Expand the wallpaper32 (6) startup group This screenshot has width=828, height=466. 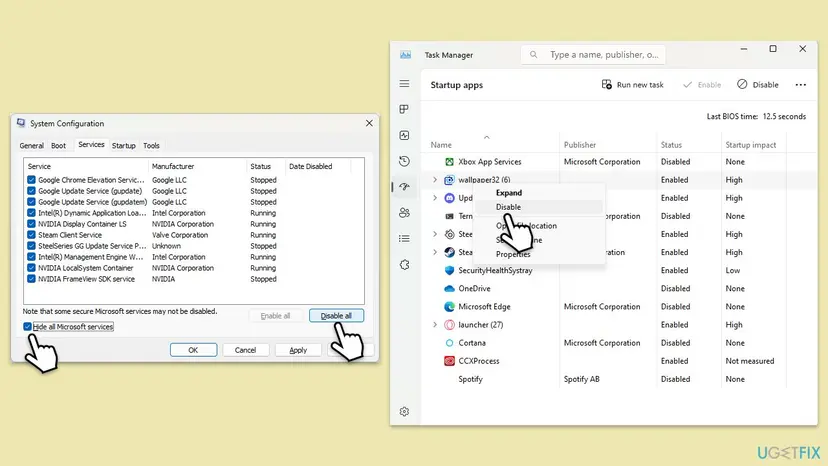point(435,180)
